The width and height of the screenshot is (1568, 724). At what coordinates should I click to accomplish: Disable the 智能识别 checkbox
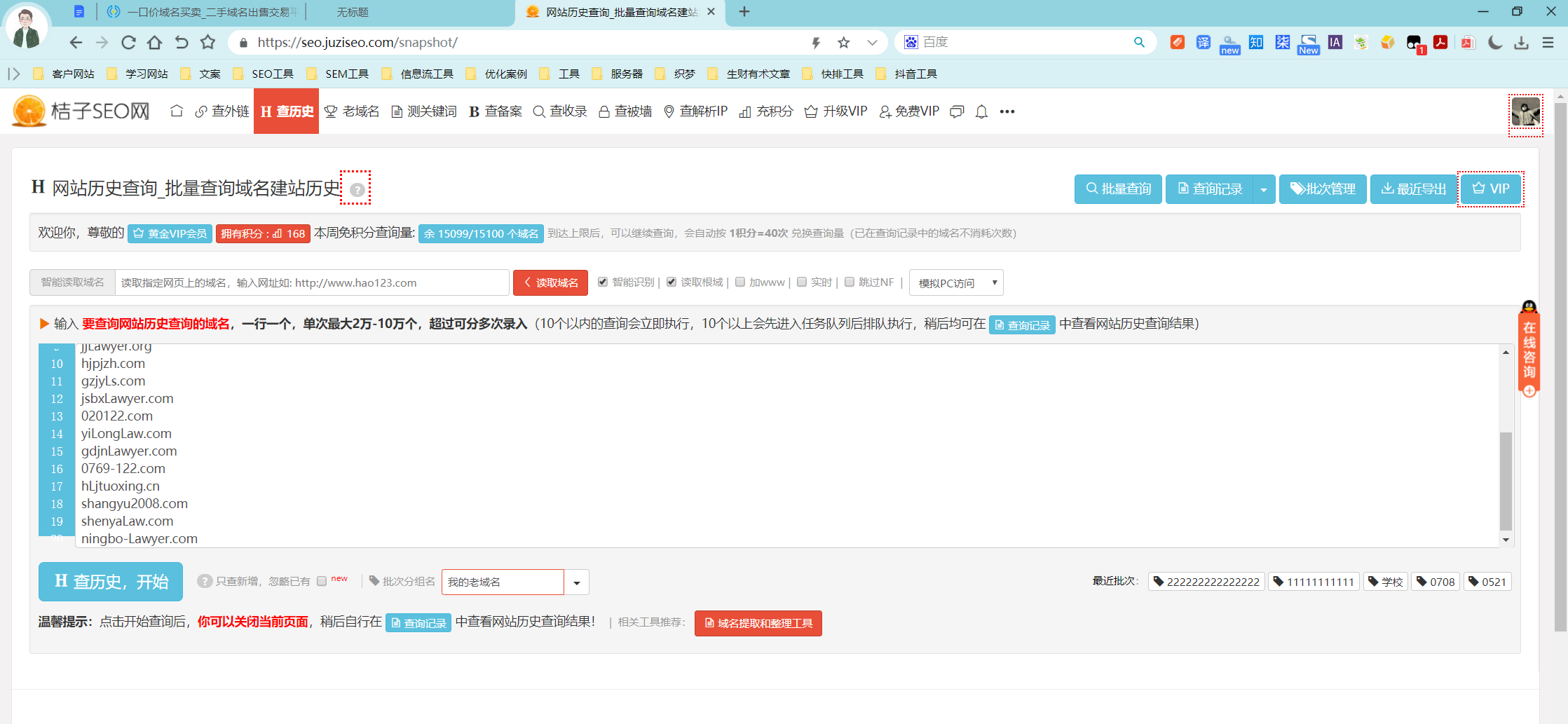coord(603,282)
